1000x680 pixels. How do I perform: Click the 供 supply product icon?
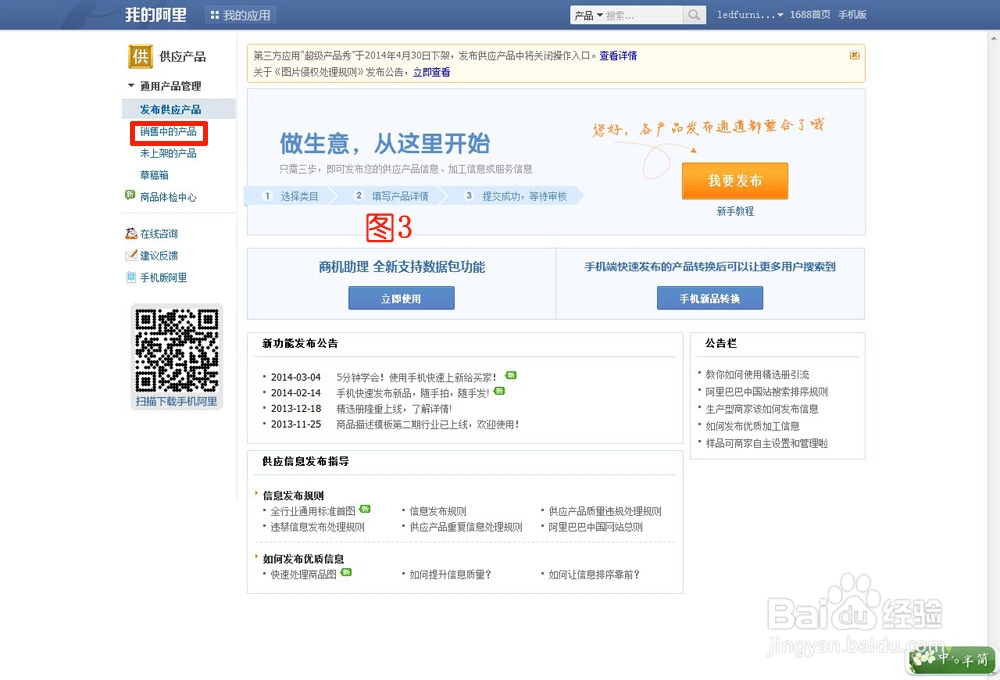pyautogui.click(x=140, y=56)
